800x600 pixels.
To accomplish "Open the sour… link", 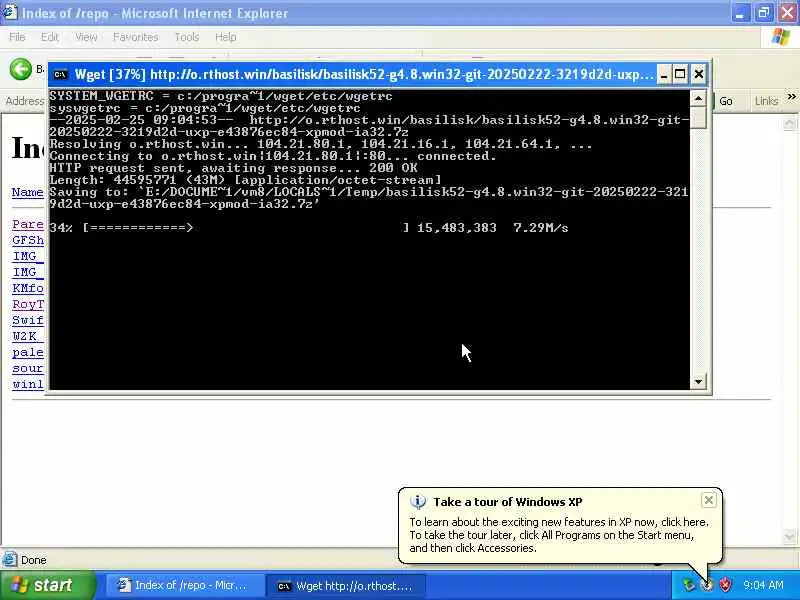I will [28, 368].
